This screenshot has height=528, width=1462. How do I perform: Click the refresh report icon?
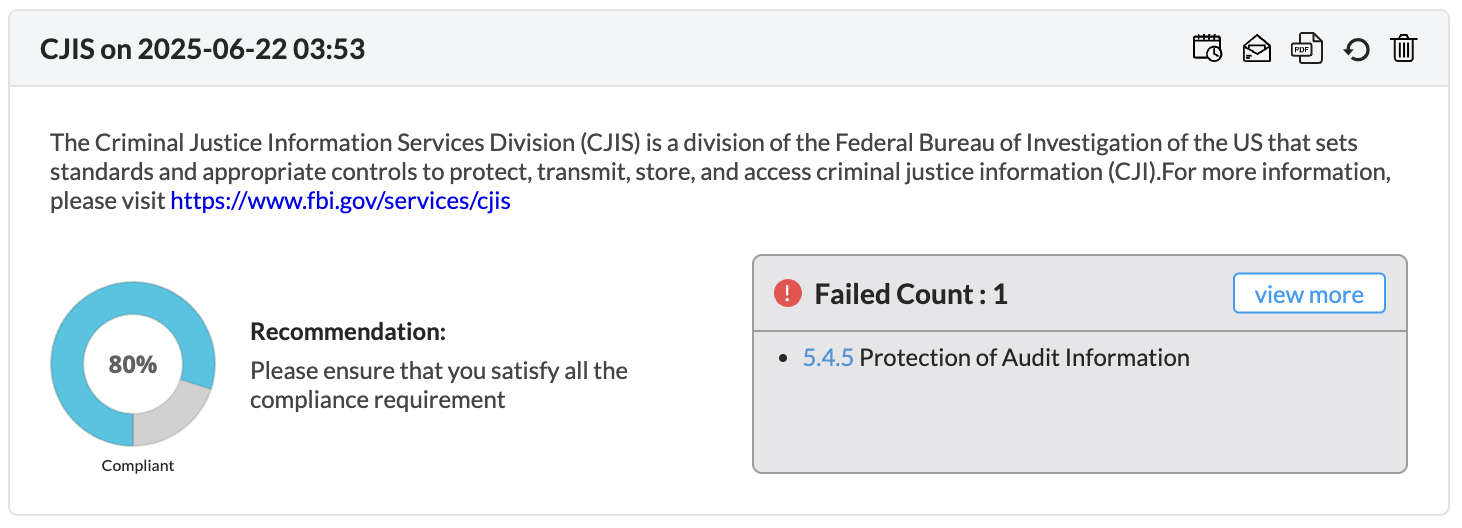1355,49
